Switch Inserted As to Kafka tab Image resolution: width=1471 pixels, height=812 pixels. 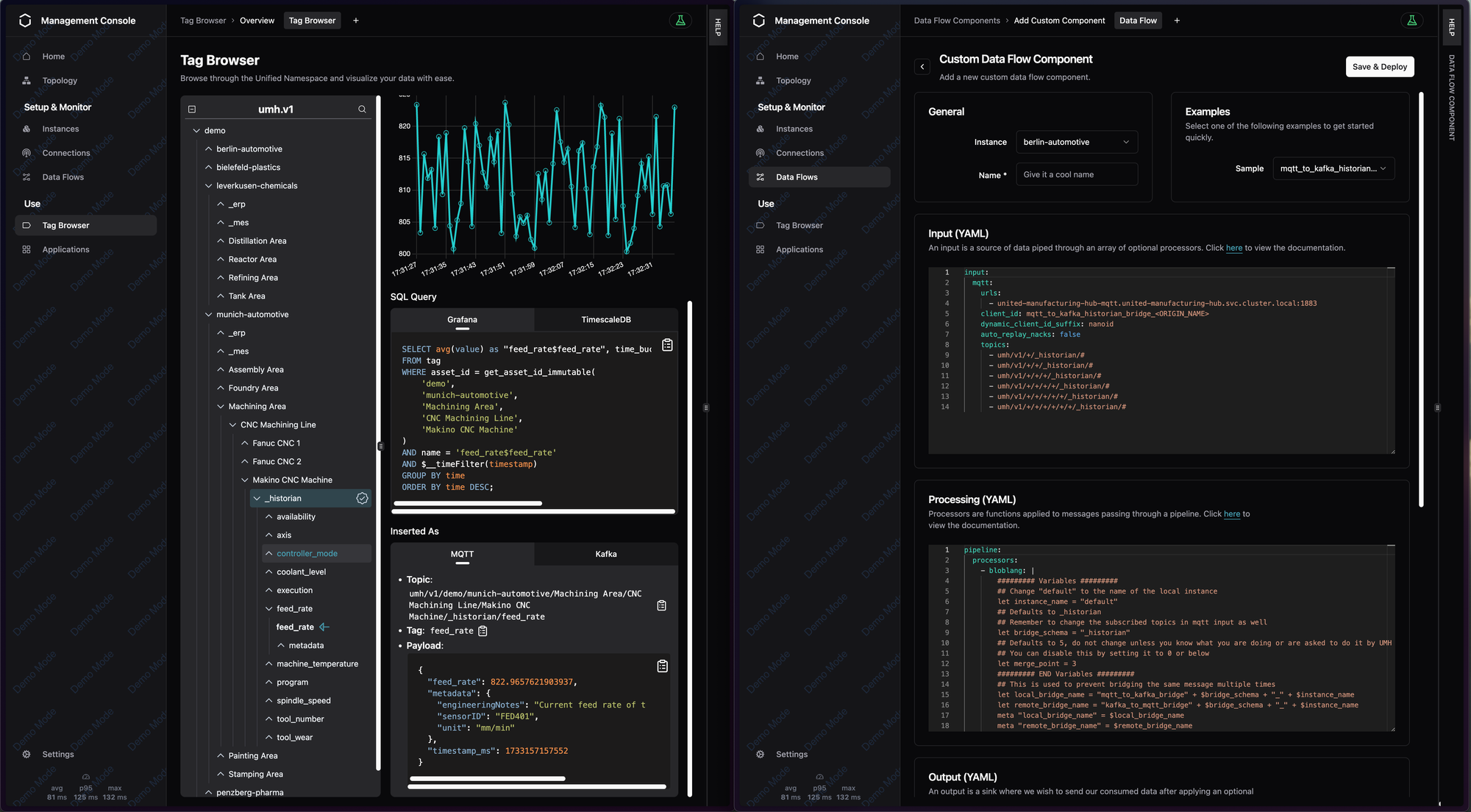pyautogui.click(x=605, y=555)
